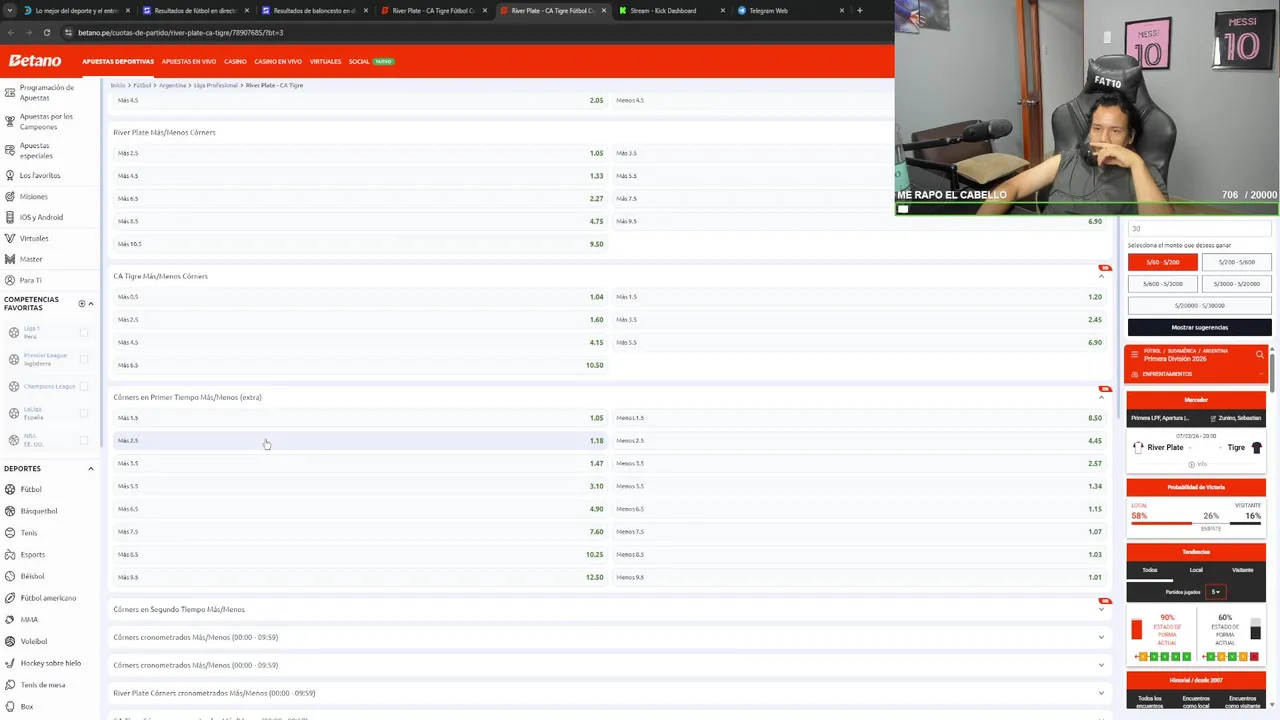Click the search icon in stats widget

click(x=1259, y=354)
